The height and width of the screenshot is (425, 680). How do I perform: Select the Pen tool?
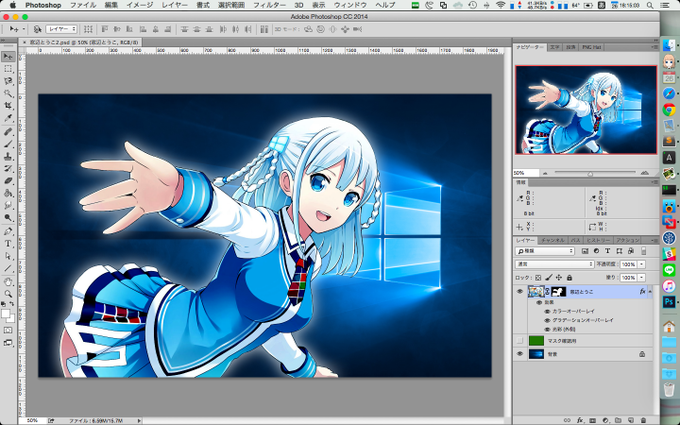click(x=8, y=231)
